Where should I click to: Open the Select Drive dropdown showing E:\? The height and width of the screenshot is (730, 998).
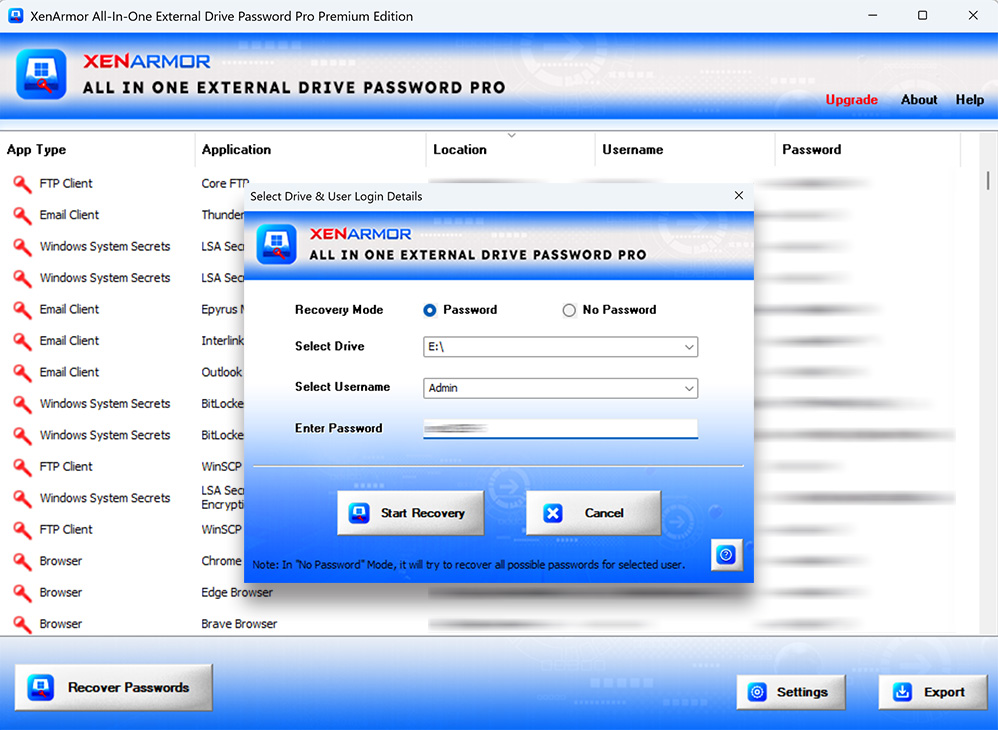tap(560, 347)
